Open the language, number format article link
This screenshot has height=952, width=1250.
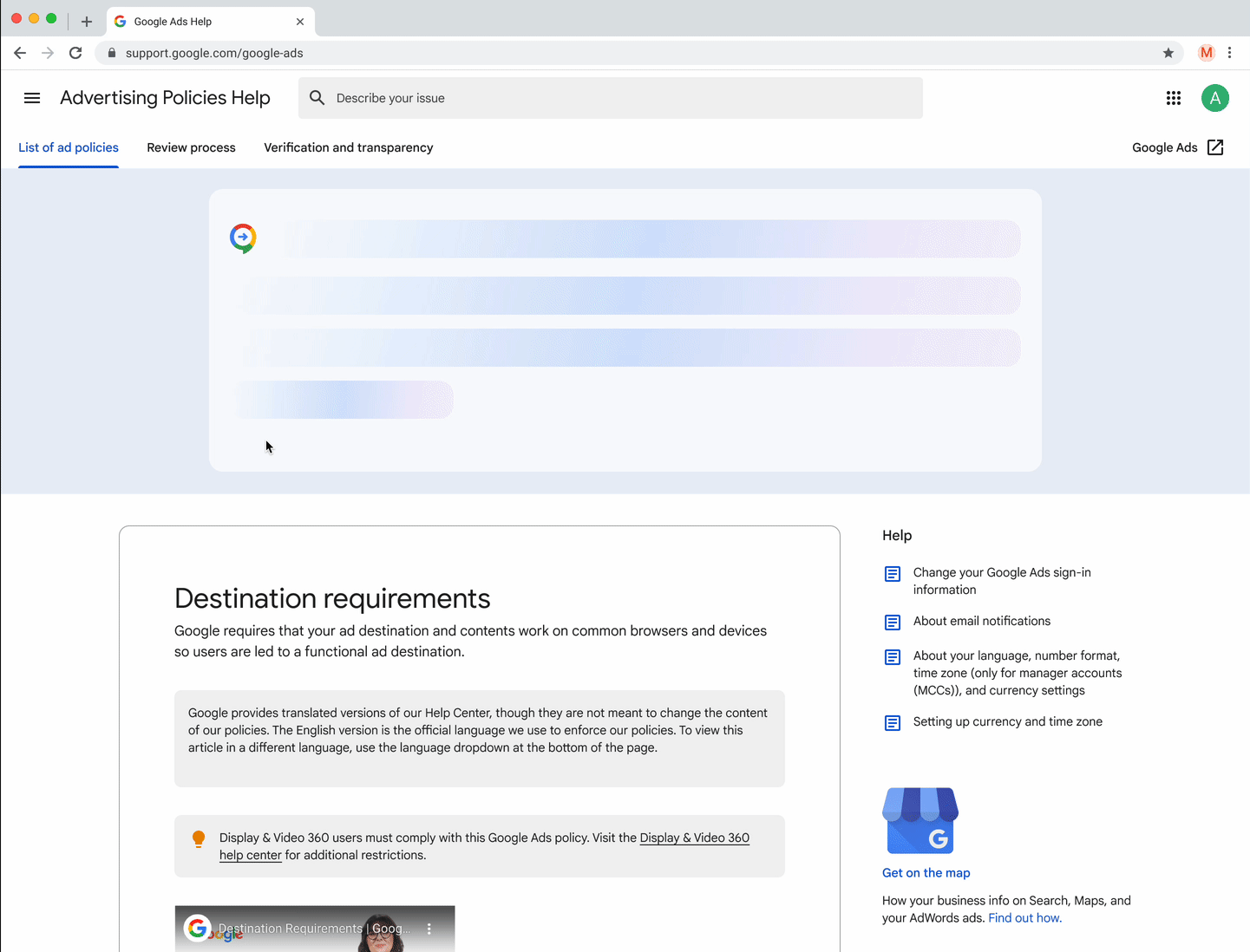pos(1018,673)
